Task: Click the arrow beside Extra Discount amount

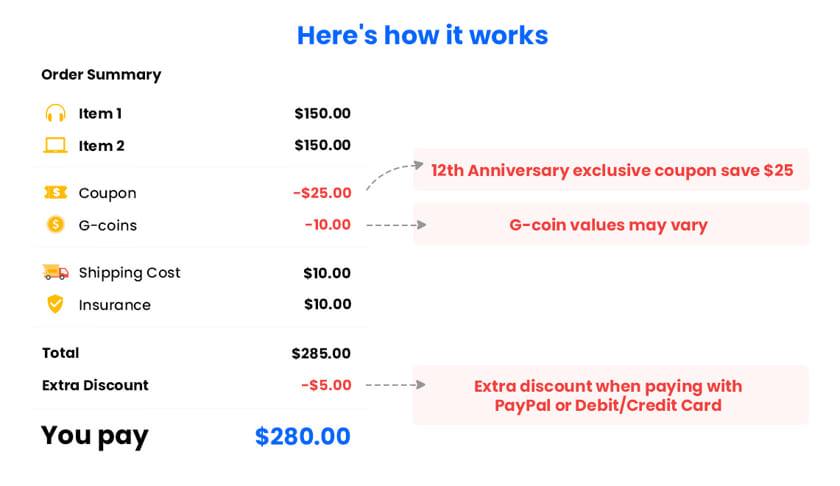Action: point(391,385)
